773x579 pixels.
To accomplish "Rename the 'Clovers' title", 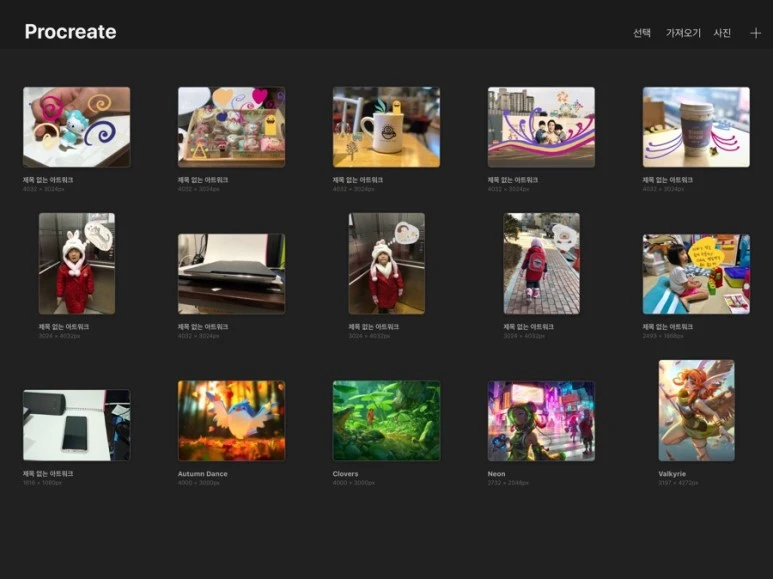I will (345, 473).
